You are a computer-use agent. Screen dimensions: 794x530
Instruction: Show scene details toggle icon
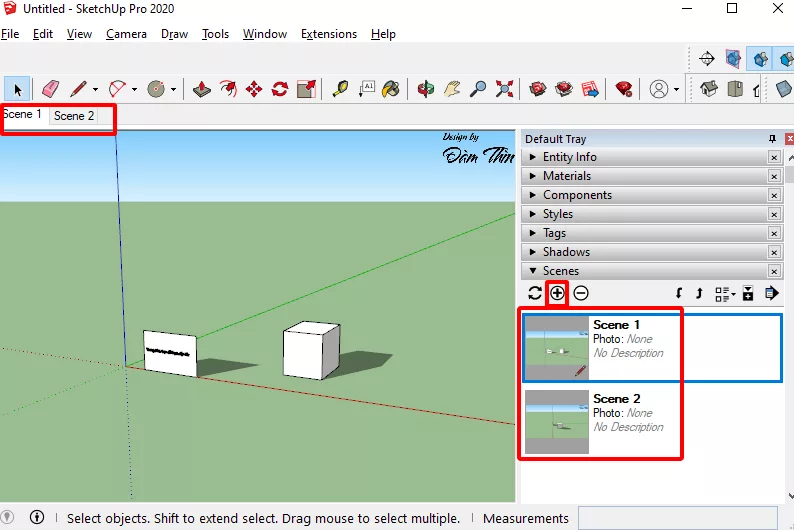[748, 294]
